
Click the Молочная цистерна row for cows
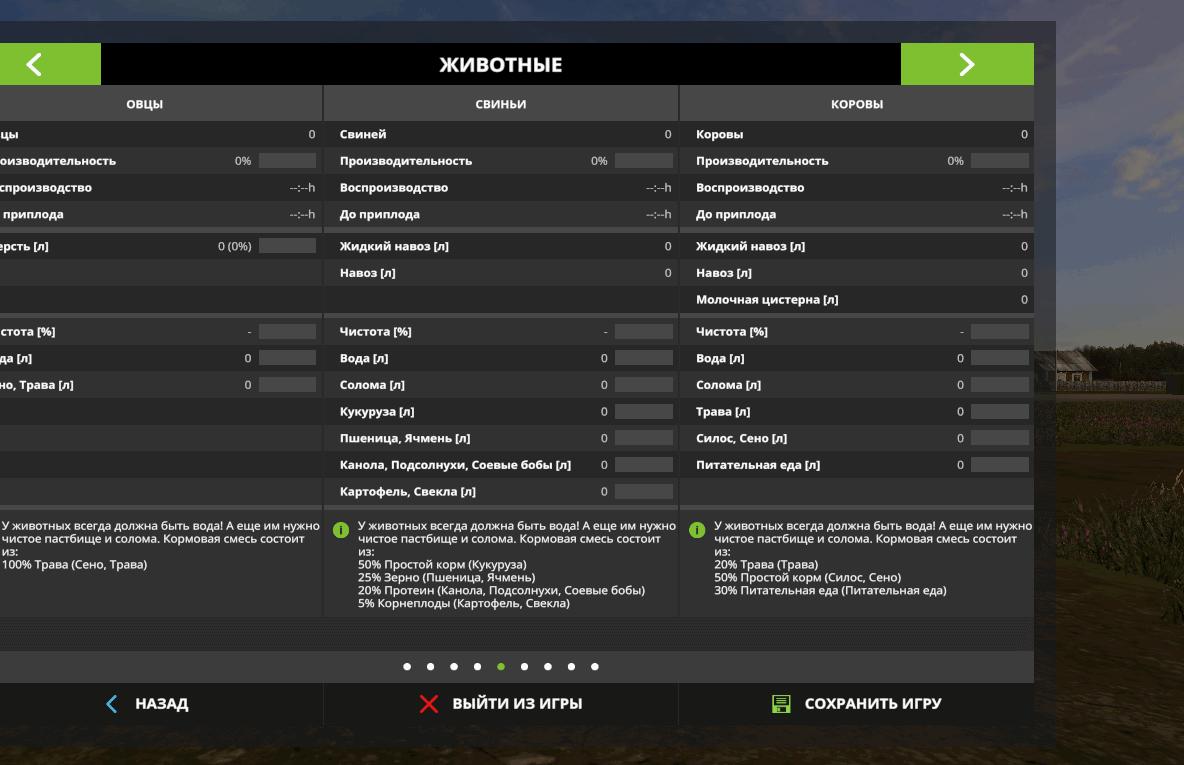coord(856,300)
